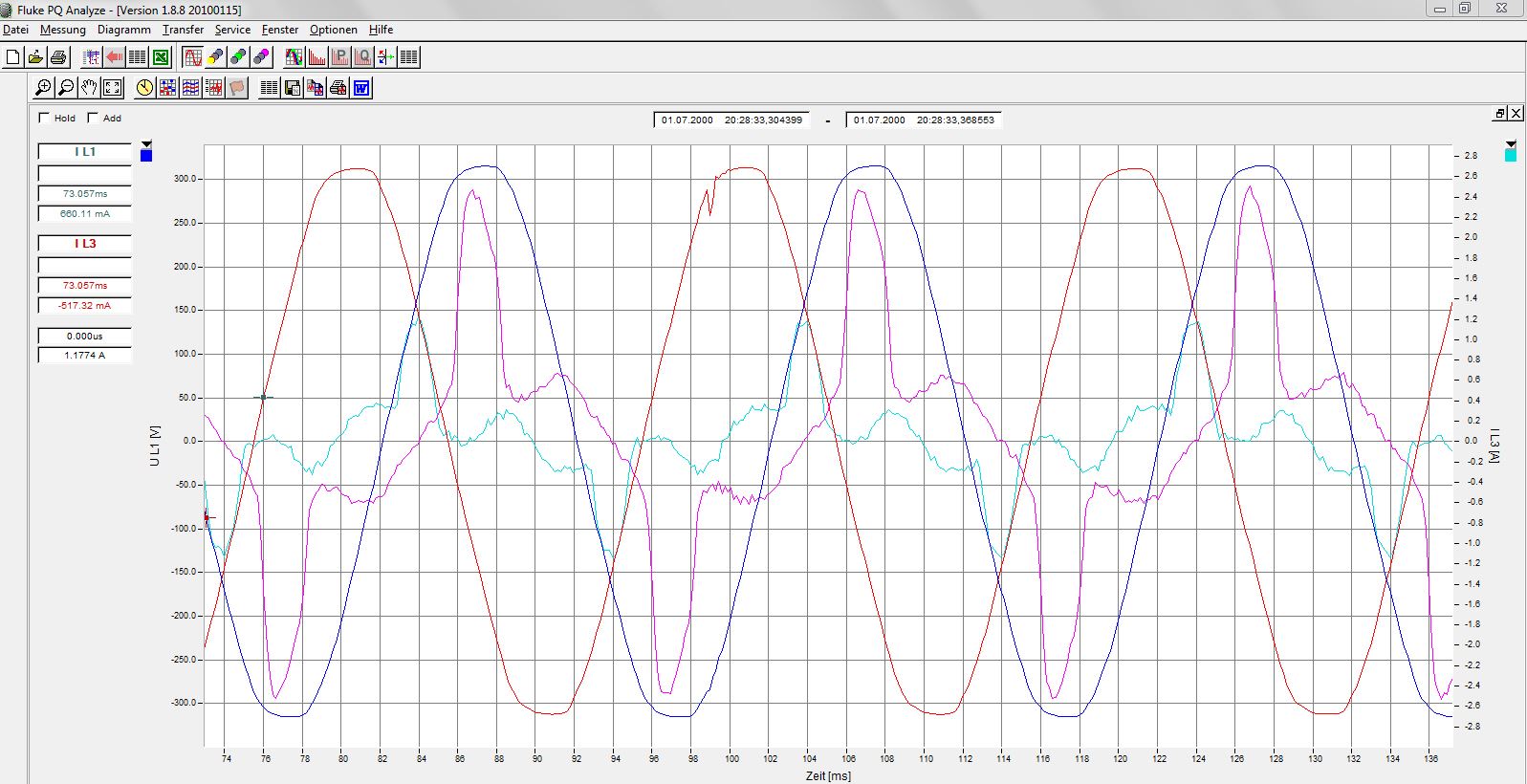
Task: Expand right axis channel dropdown arrow
Action: tap(1511, 144)
